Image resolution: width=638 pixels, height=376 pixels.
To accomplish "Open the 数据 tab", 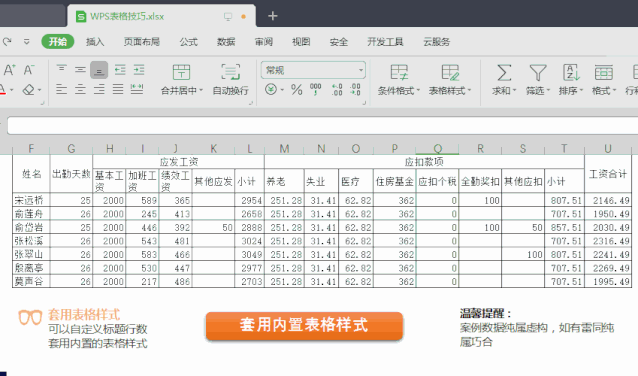I will pos(226,42).
